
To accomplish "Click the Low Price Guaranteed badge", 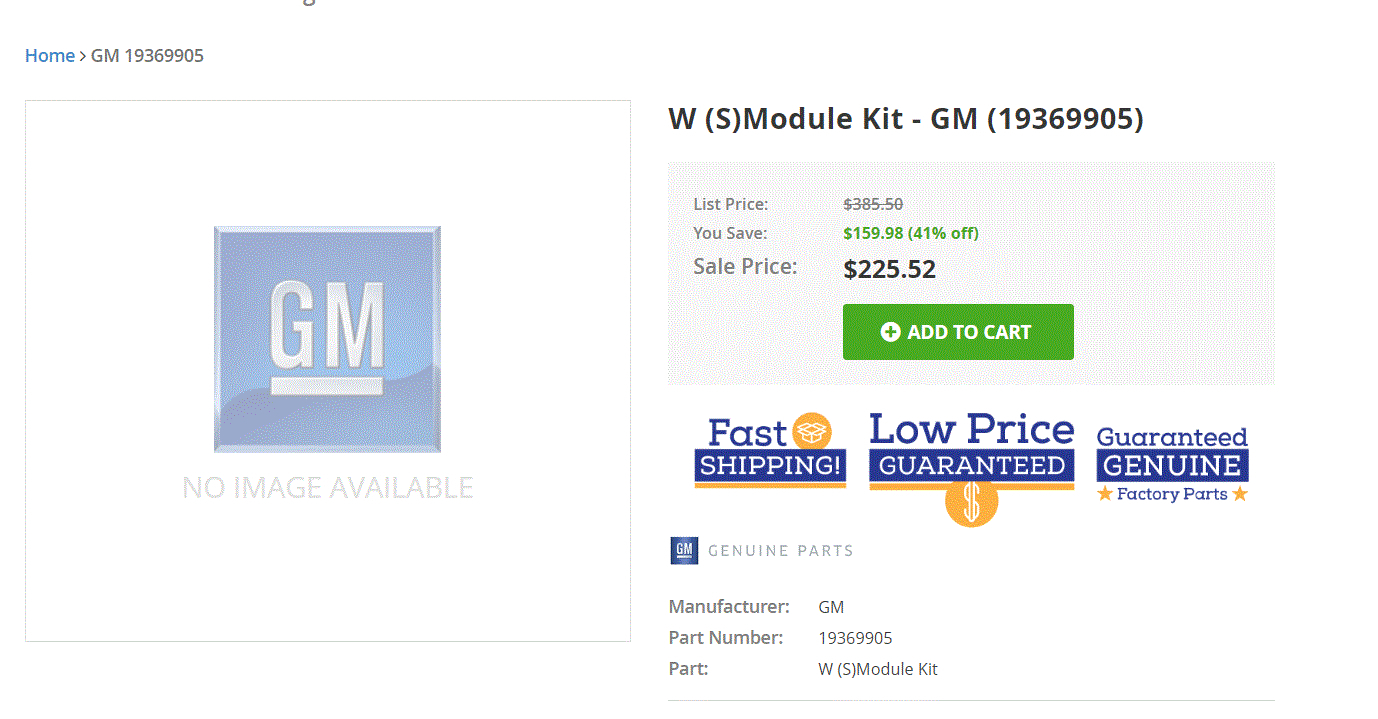I will click(971, 448).
